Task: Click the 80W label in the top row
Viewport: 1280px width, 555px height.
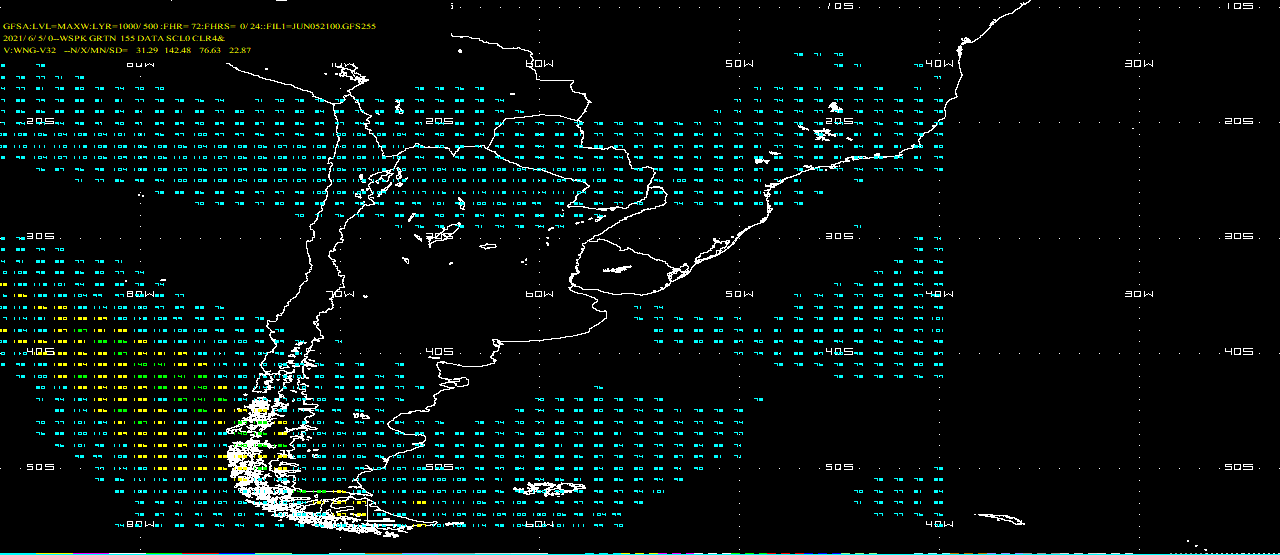Action: click(x=140, y=63)
